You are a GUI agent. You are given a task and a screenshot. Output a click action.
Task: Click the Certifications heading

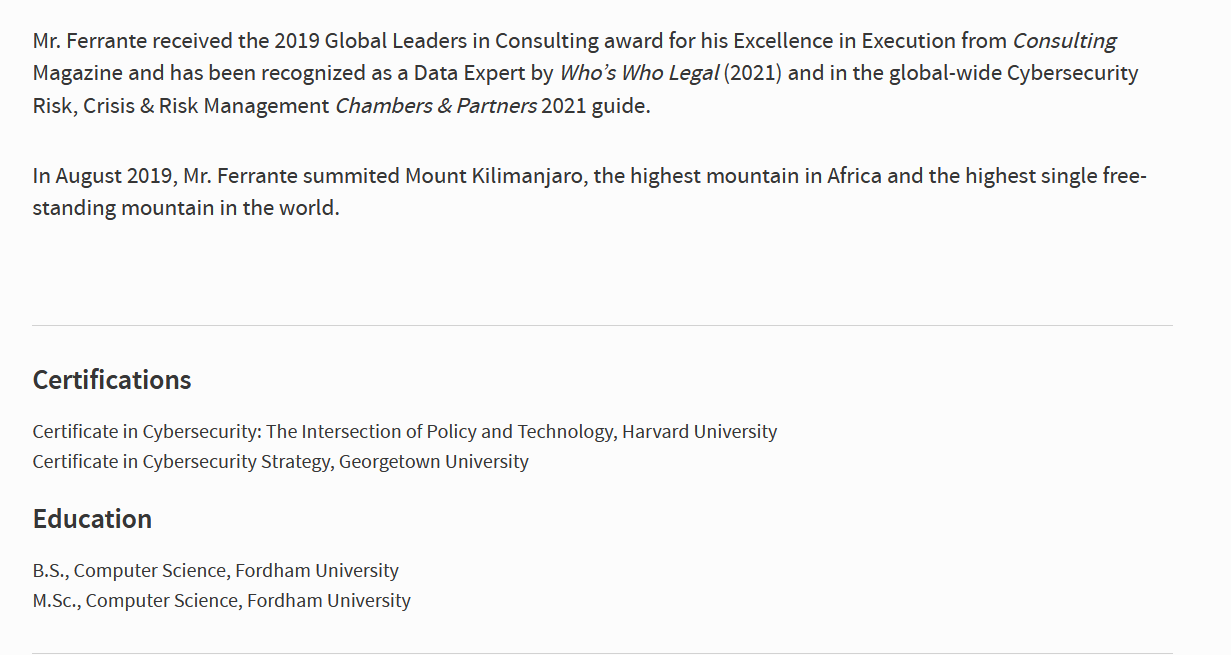[112, 380]
